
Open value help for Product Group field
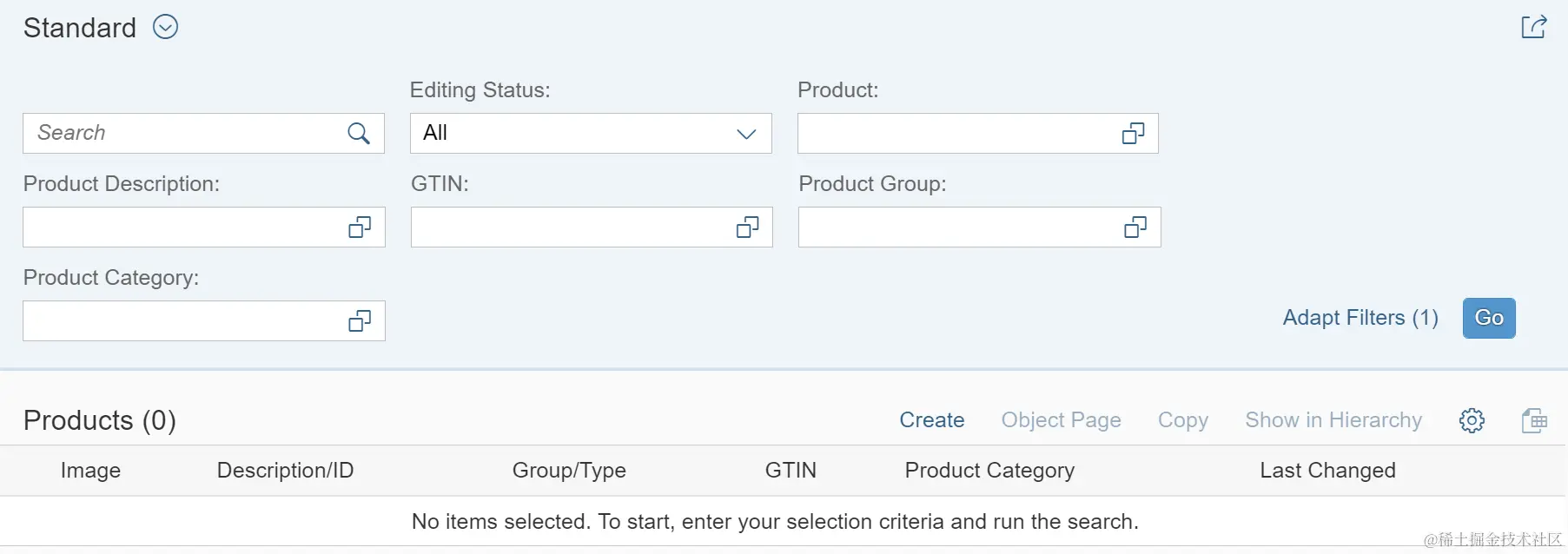[x=1135, y=228]
